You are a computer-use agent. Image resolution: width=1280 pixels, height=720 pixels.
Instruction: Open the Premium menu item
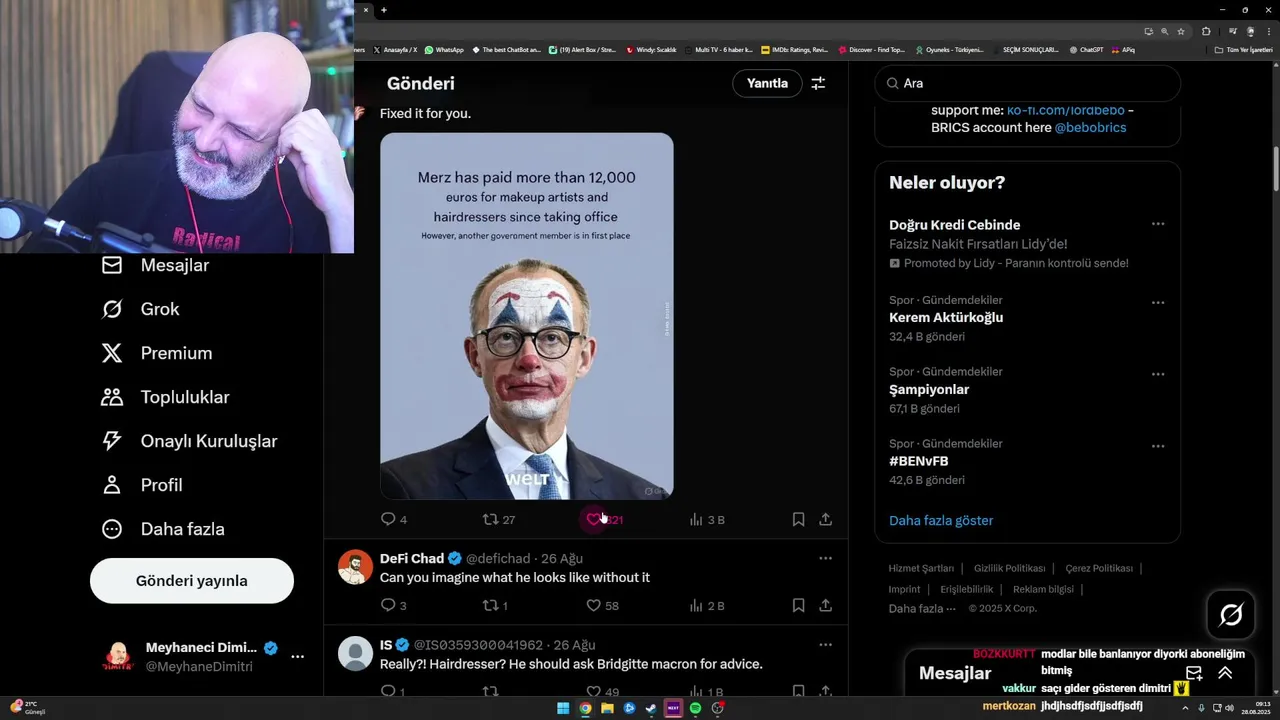click(156, 353)
